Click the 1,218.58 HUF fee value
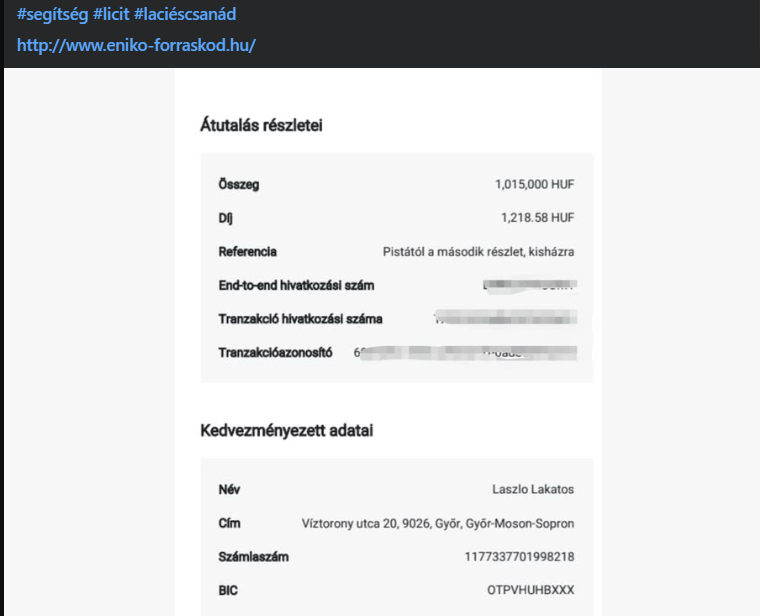Screen dimensions: 760x616 pyautogui.click(x=537, y=217)
